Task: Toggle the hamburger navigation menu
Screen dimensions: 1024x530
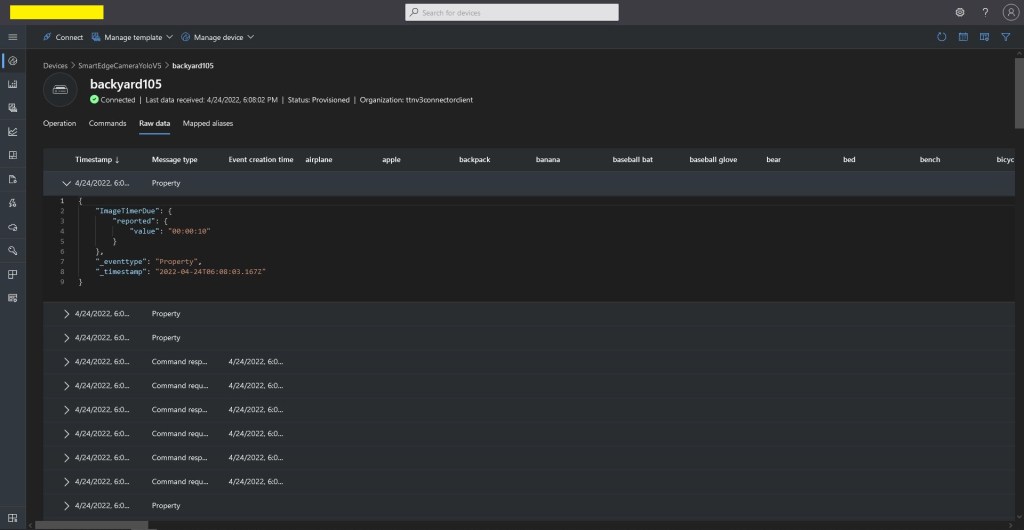Action: click(x=13, y=37)
